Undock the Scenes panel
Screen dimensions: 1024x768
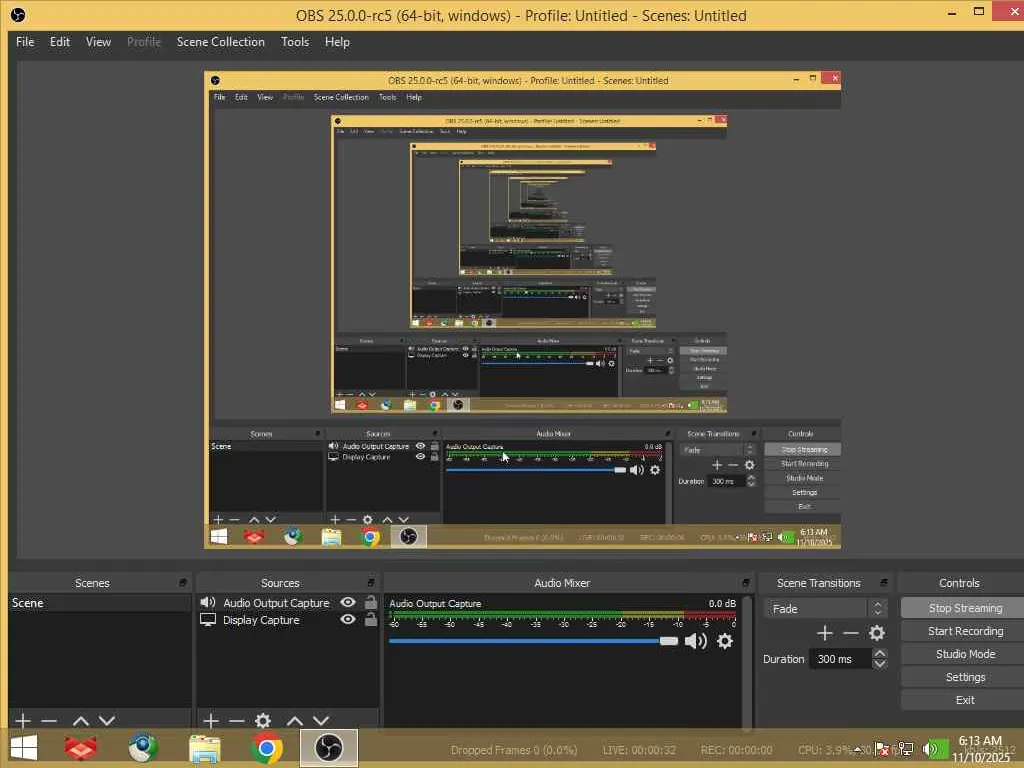point(183,583)
